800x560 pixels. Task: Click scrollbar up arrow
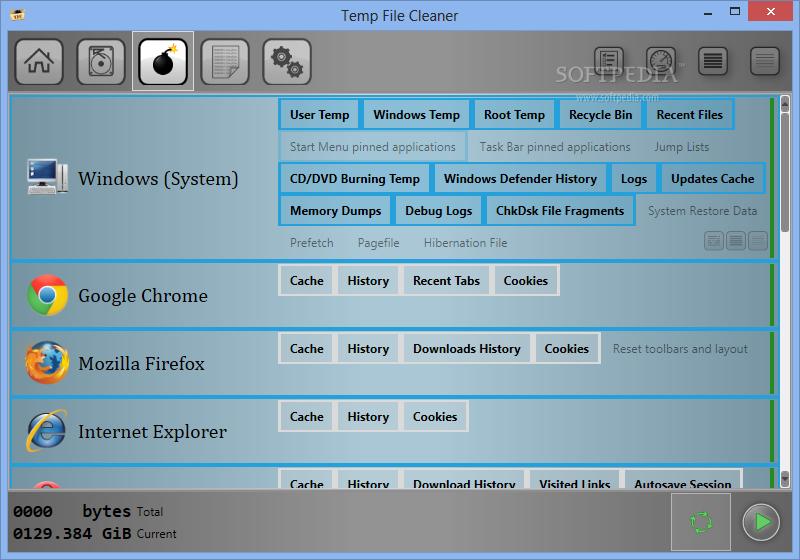point(785,105)
